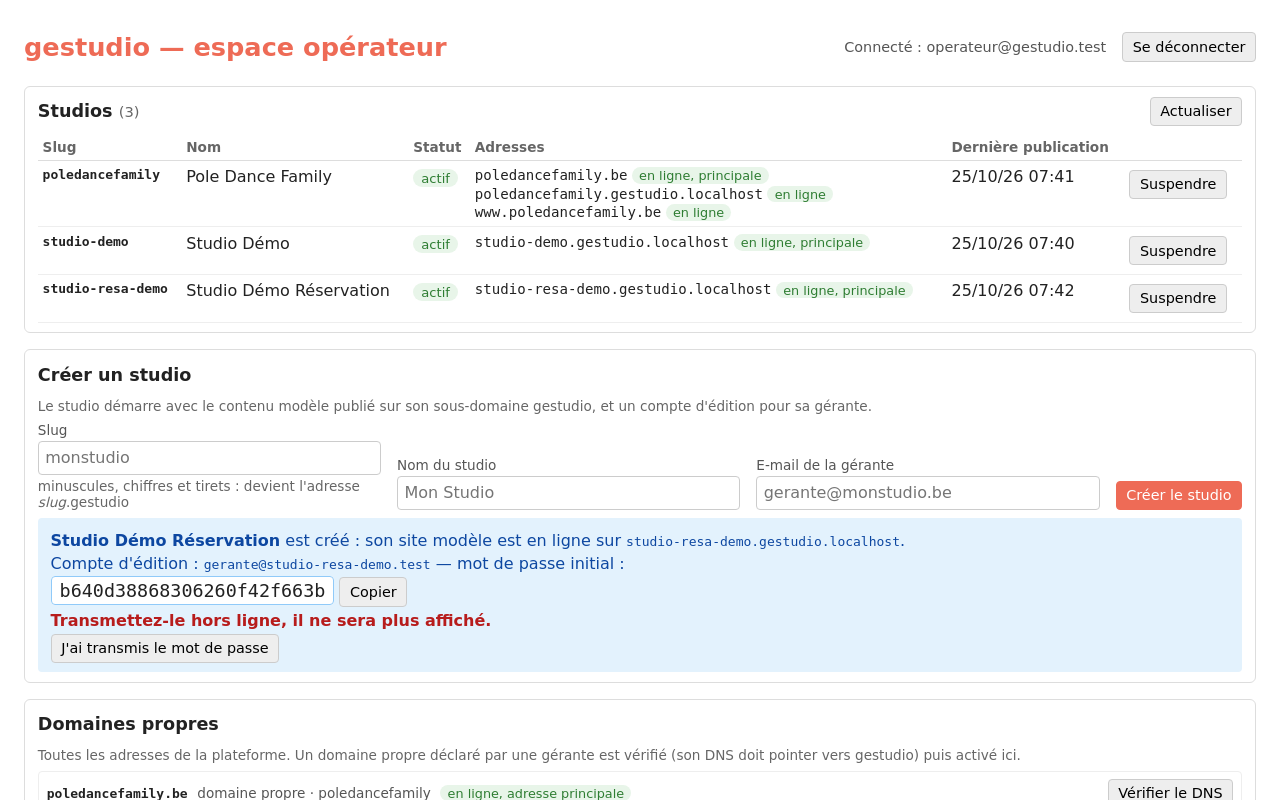Viewport: 1280px width, 800px height.
Task: Confirm with J'ai transmis le mot de passe
Action: (x=165, y=648)
